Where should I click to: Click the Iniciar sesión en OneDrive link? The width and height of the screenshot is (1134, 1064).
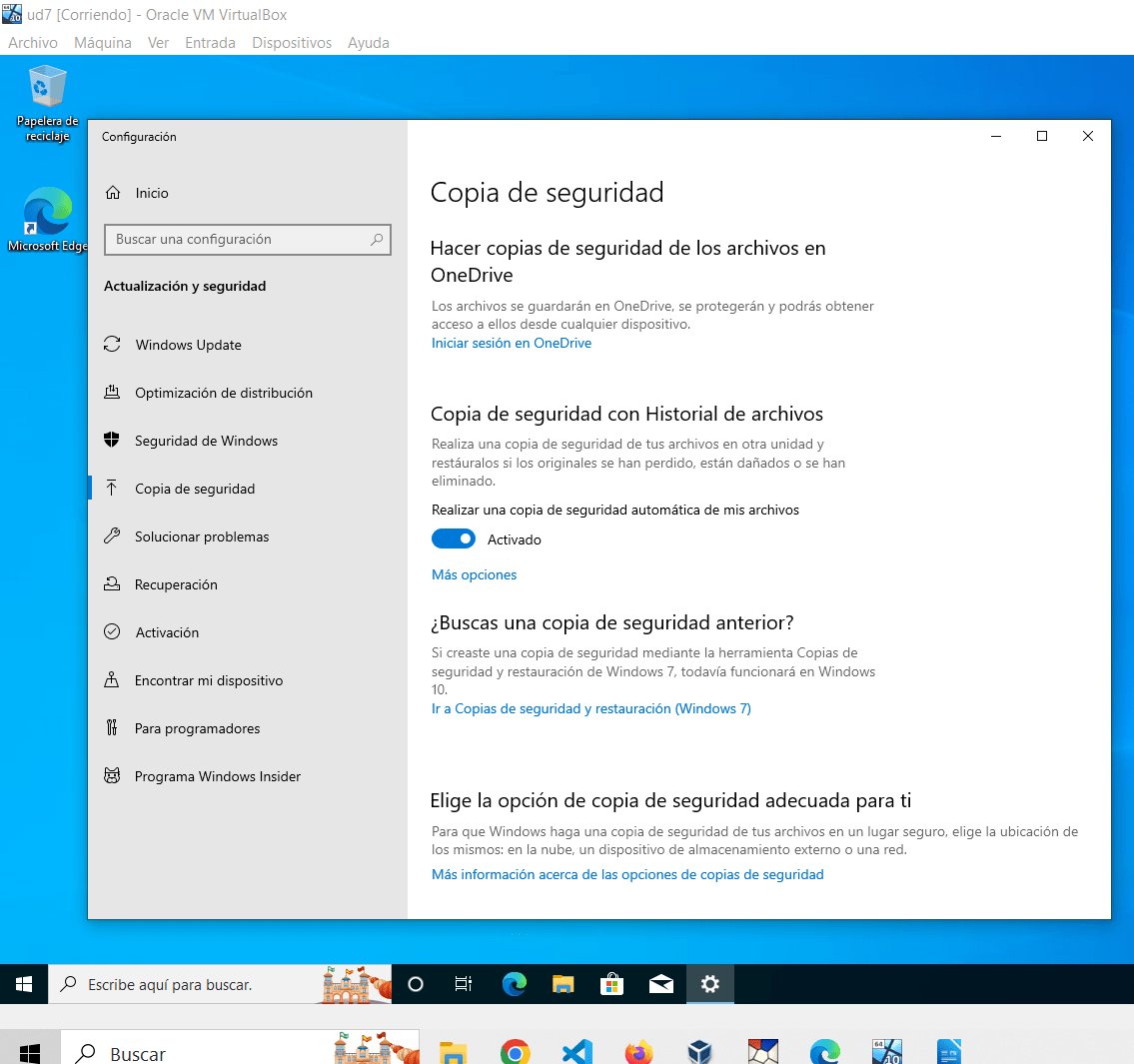click(512, 343)
